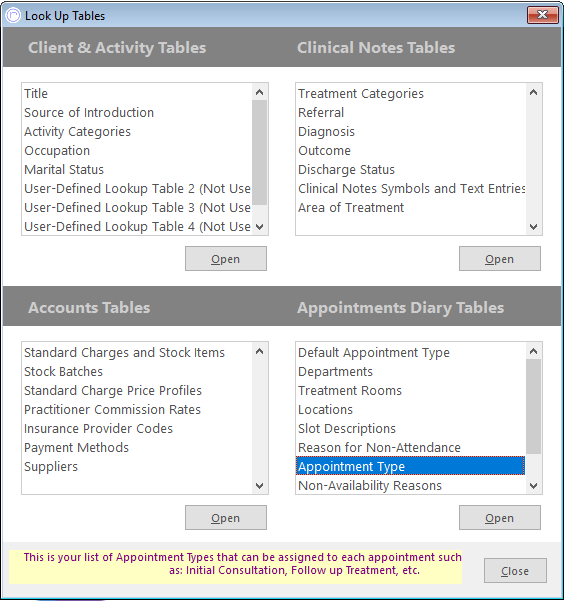The height and width of the screenshot is (601, 564).
Task: Pick Payment Methods in Accounts Tables
Action: tap(76, 447)
